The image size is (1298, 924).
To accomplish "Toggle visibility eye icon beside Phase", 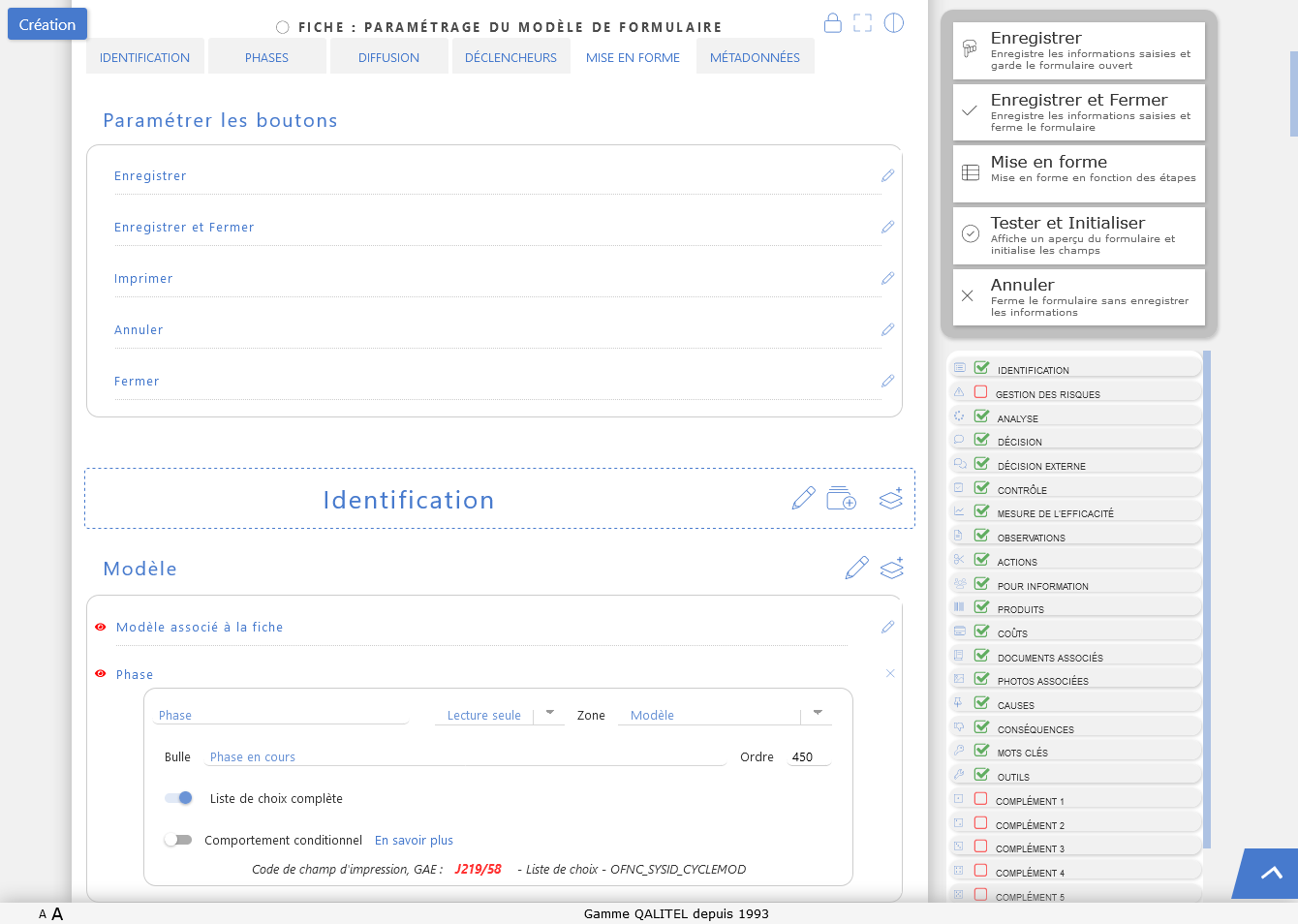I will [x=100, y=674].
